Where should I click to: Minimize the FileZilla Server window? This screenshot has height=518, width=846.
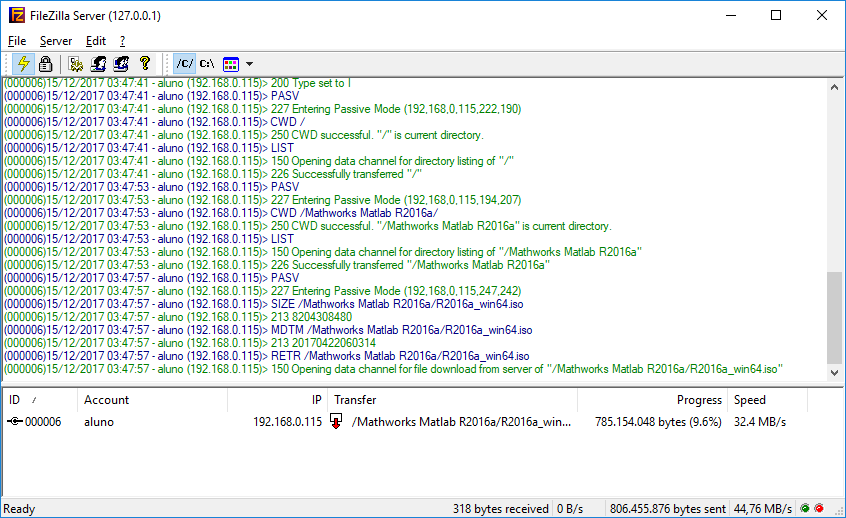(731, 15)
